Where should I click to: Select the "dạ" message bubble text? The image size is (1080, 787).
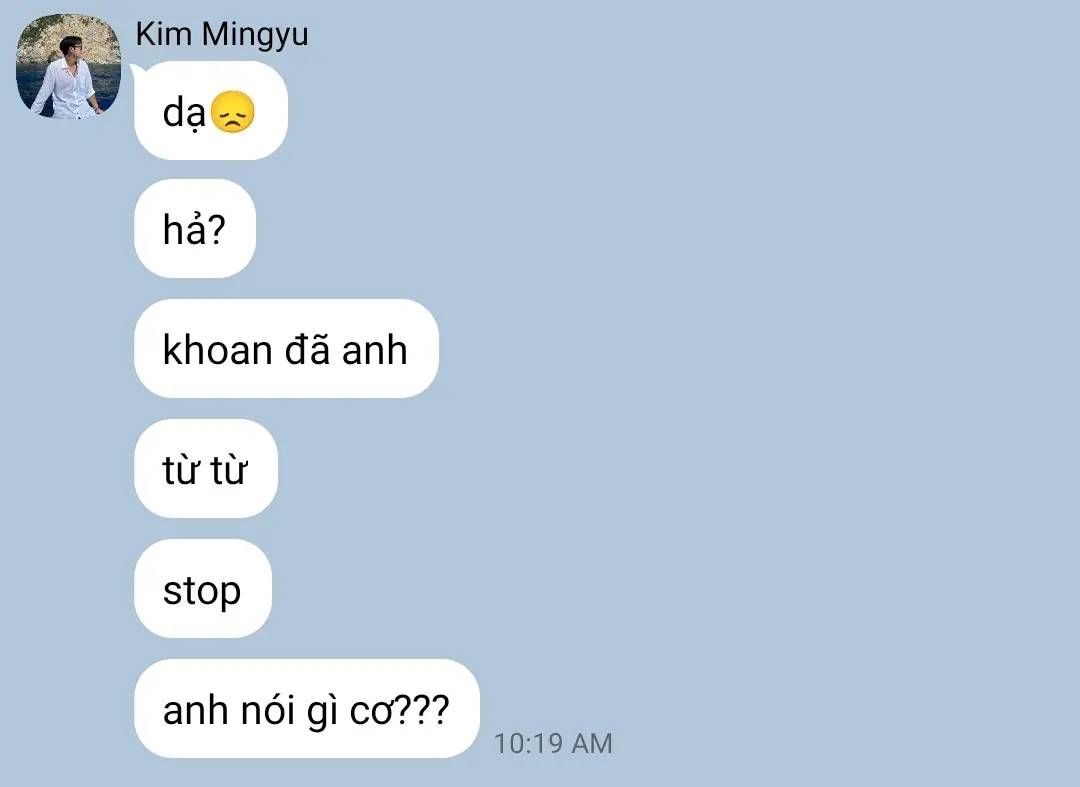184,112
